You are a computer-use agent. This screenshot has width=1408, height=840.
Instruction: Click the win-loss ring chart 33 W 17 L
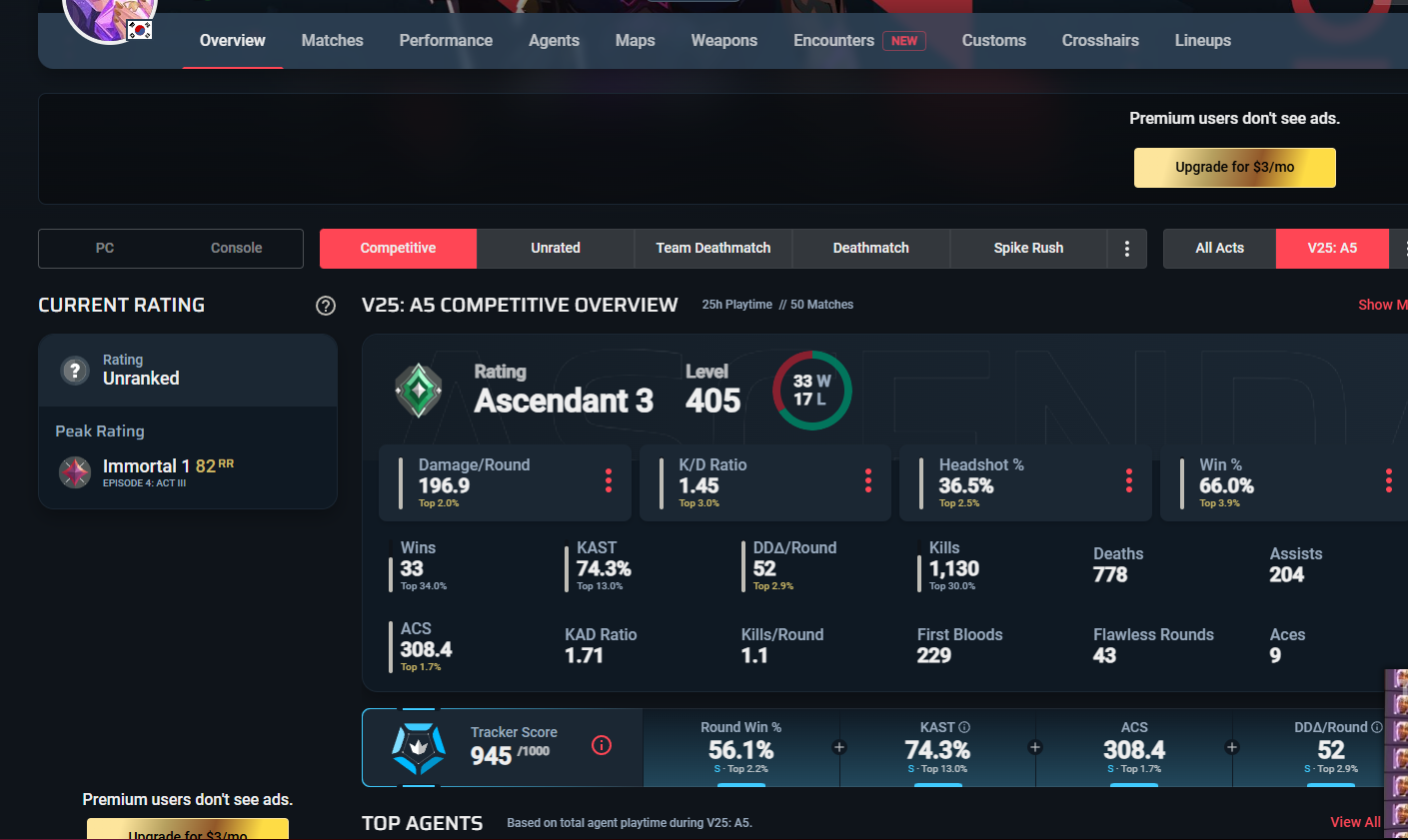811,391
